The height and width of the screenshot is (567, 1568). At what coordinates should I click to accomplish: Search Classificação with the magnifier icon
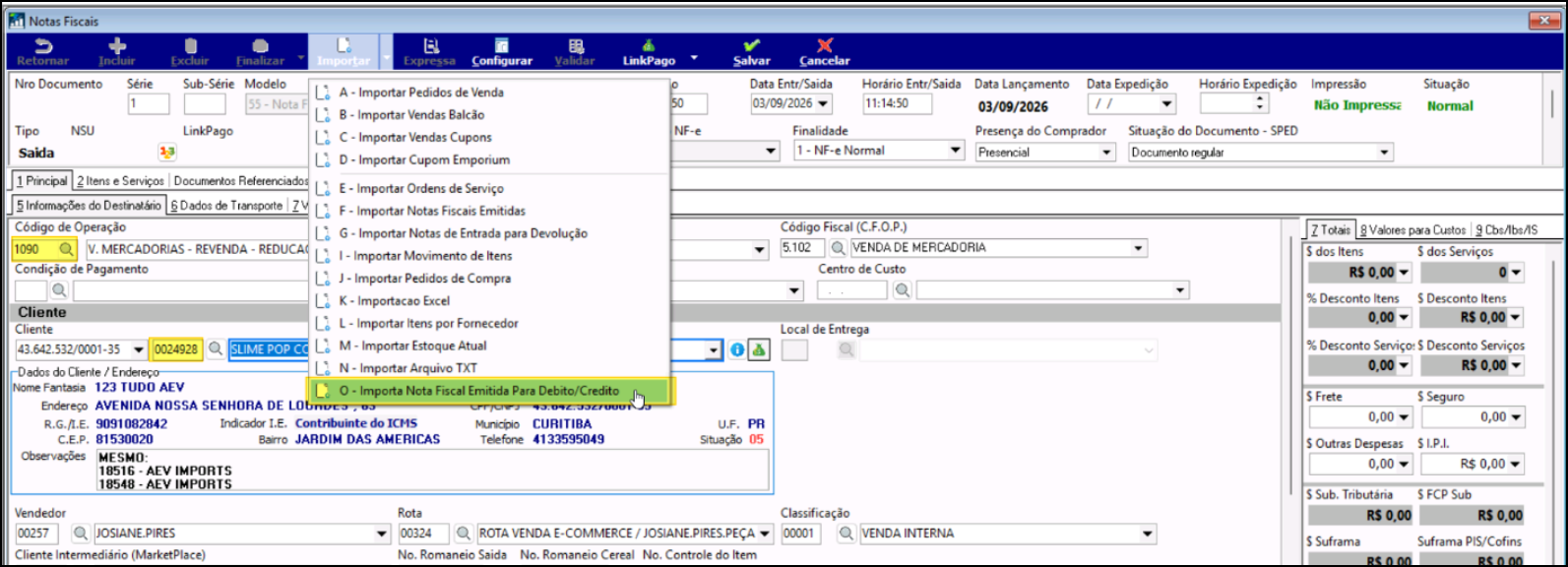[x=846, y=534]
